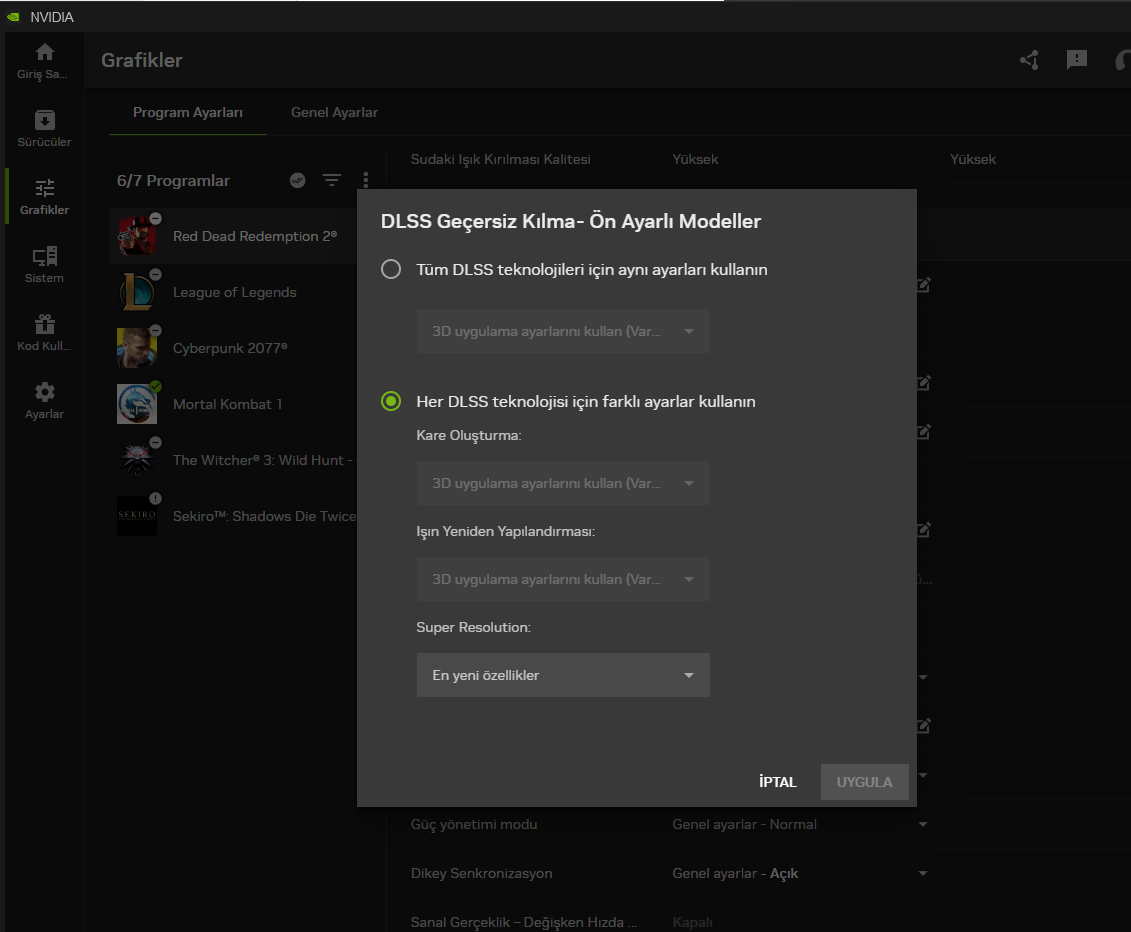This screenshot has width=1131, height=932.
Task: Open the Giriş Sayfası home icon
Action: (44, 53)
